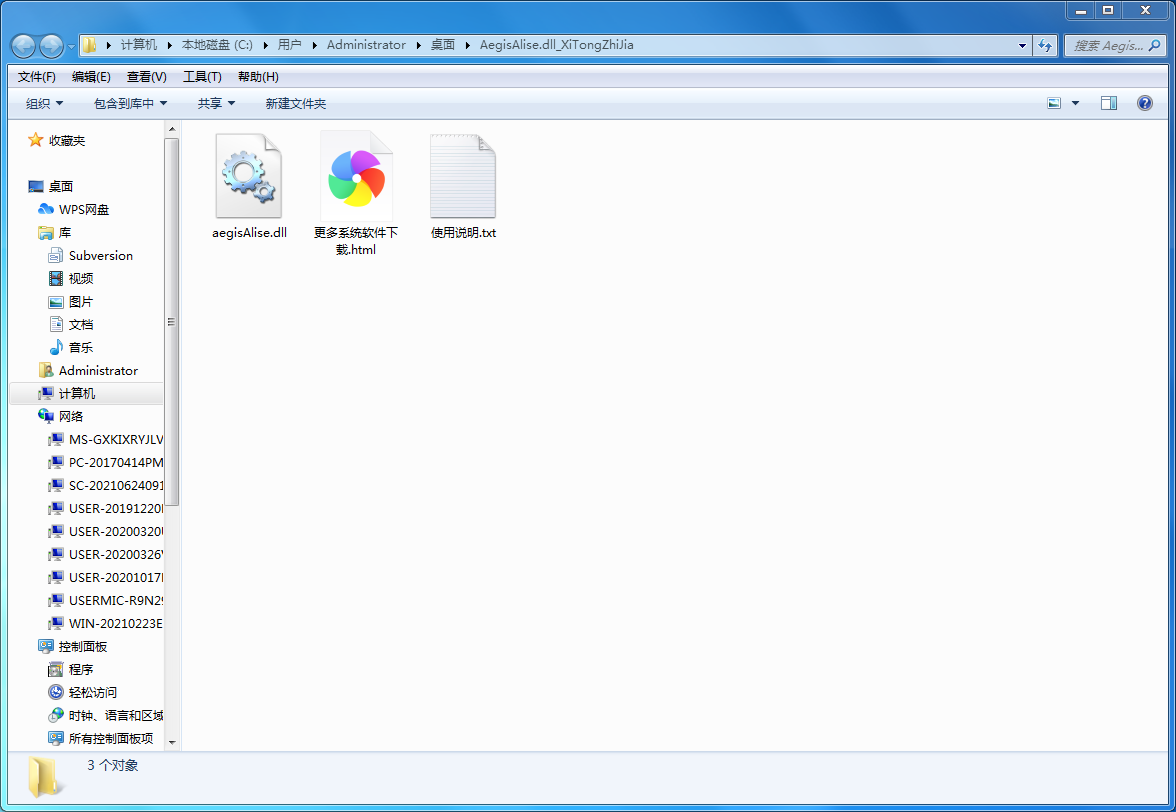Open the help question mark icon
The height and width of the screenshot is (812, 1176).
[1144, 103]
